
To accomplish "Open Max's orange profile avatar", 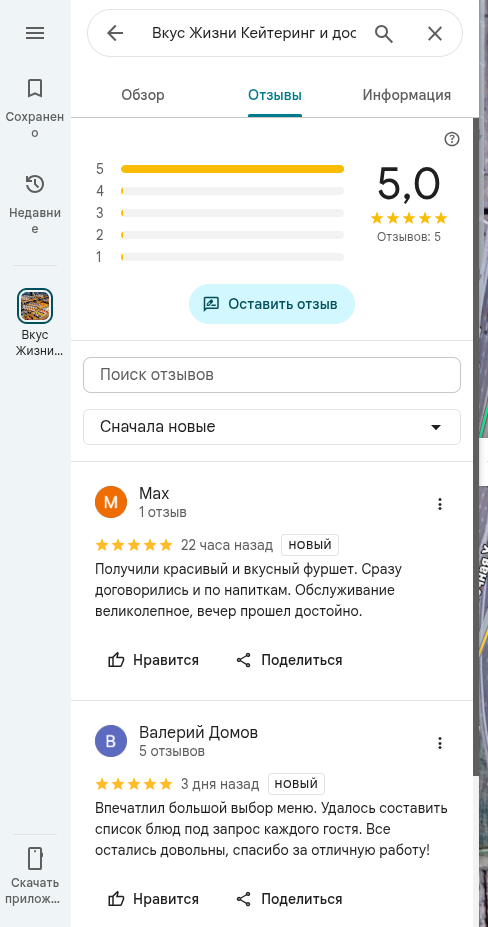I will point(111,503).
